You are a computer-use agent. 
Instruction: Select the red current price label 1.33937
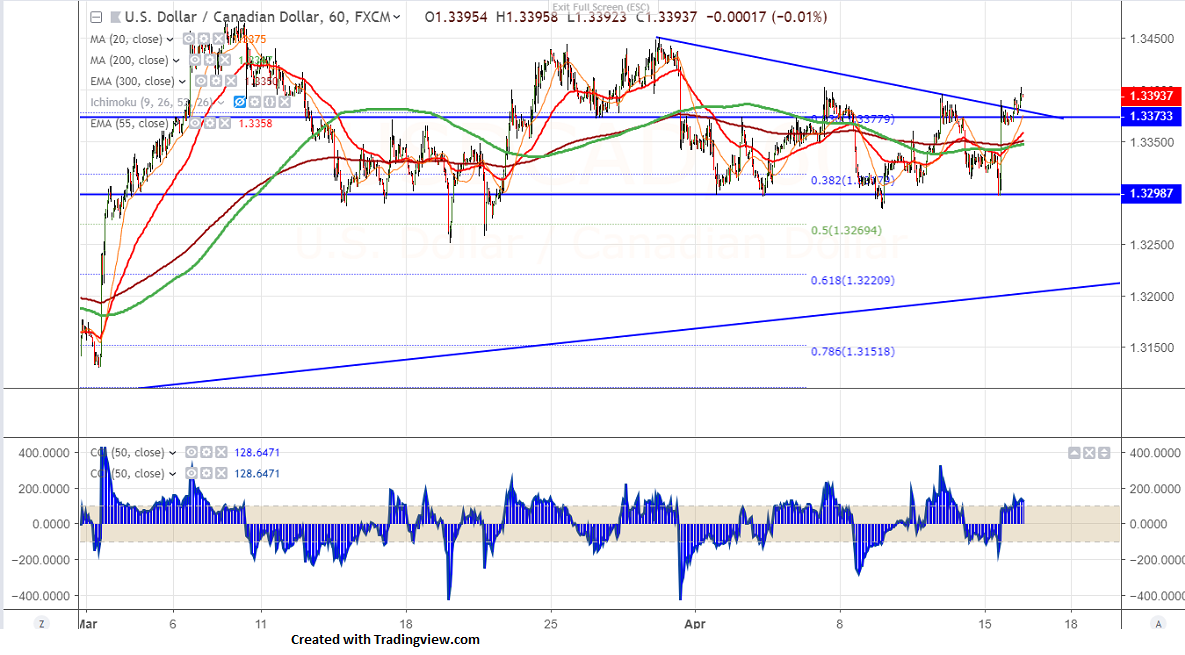(1153, 96)
